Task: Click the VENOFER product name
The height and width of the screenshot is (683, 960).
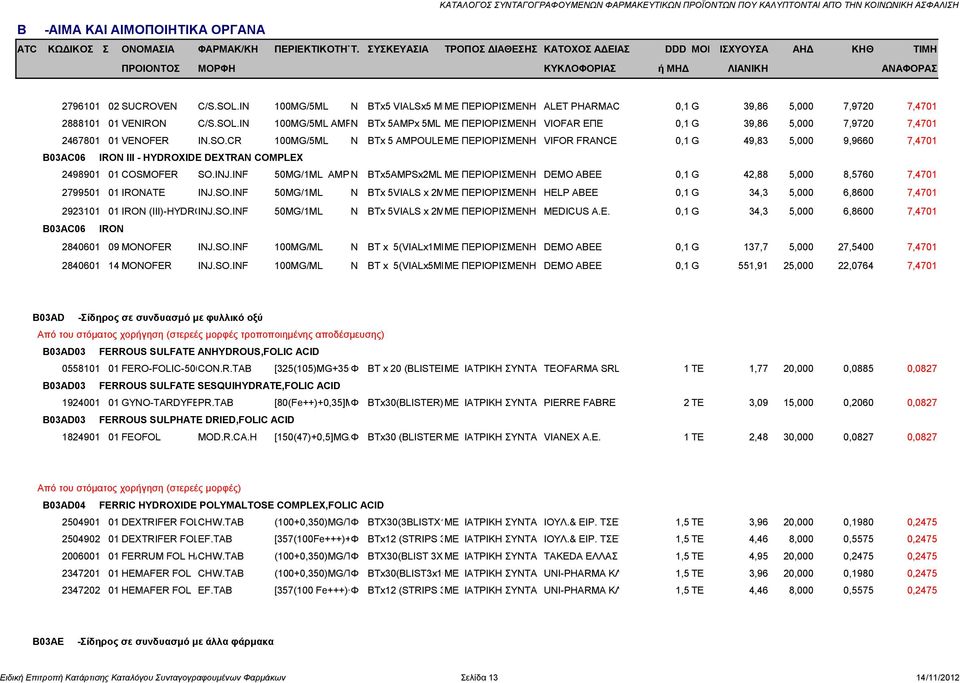Action: pos(144,141)
